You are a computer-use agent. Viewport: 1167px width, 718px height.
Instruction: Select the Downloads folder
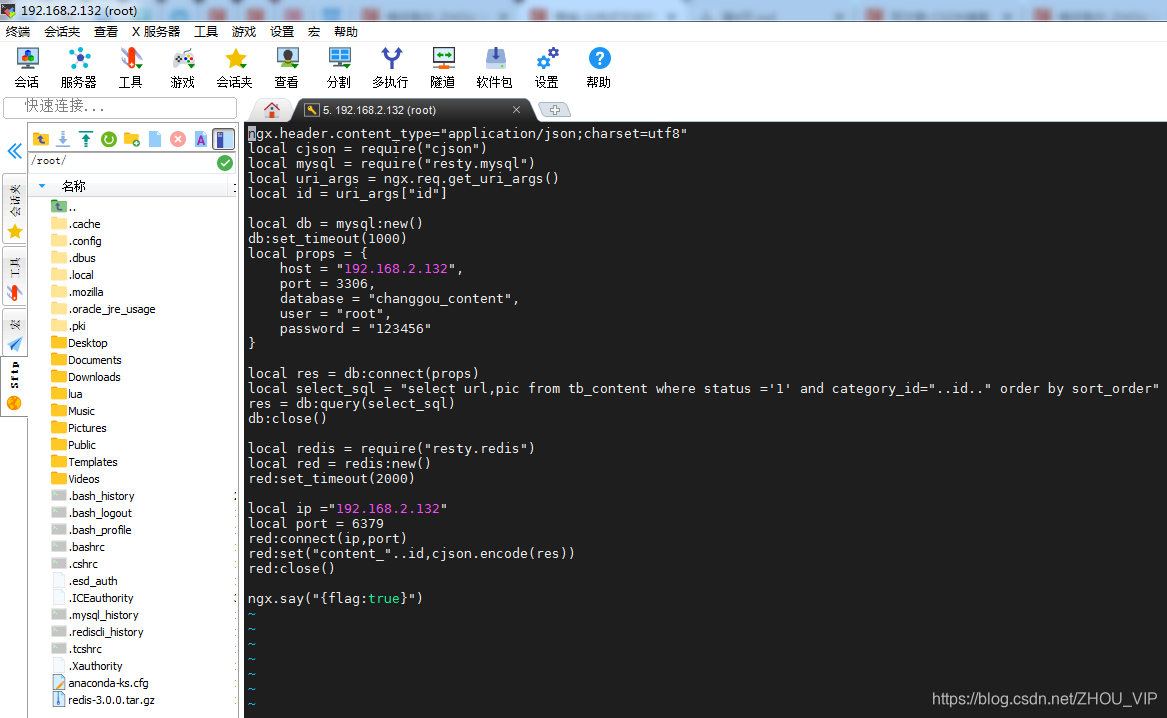86,377
